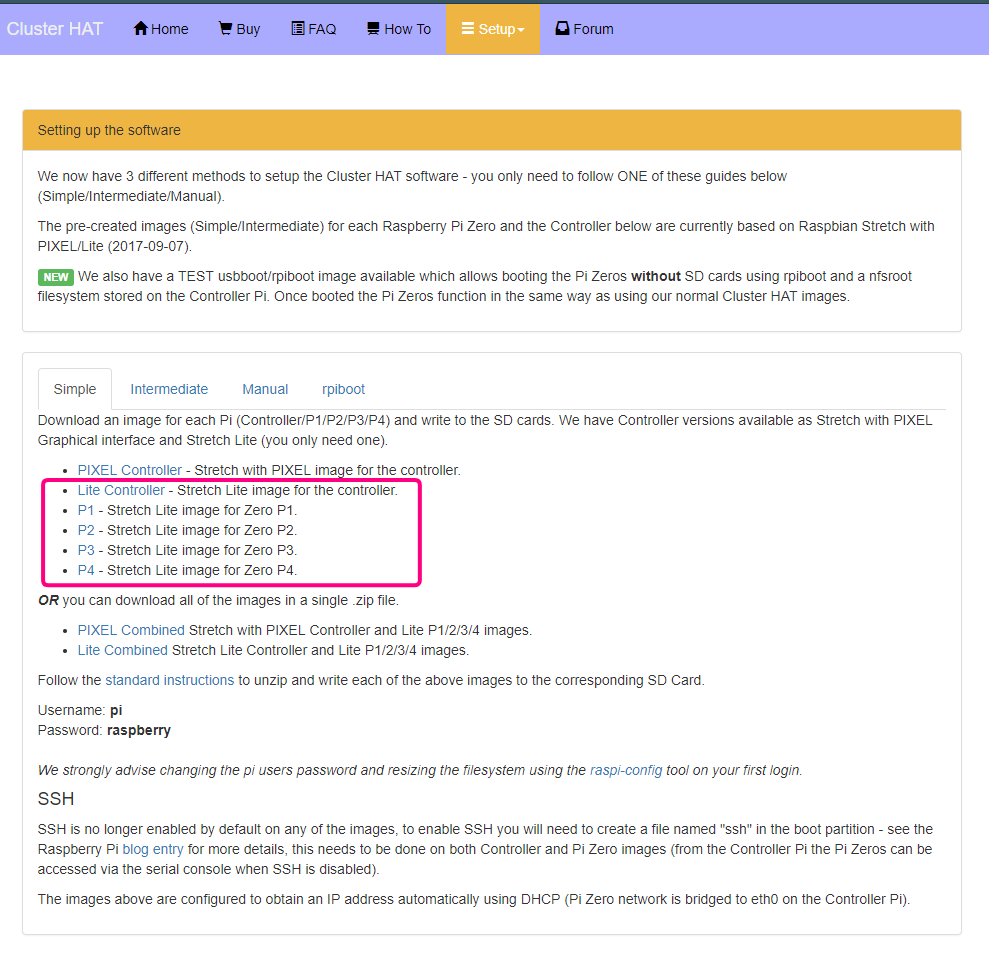The image size is (989, 955).
Task: Click the green NEW badge
Action: point(56,277)
